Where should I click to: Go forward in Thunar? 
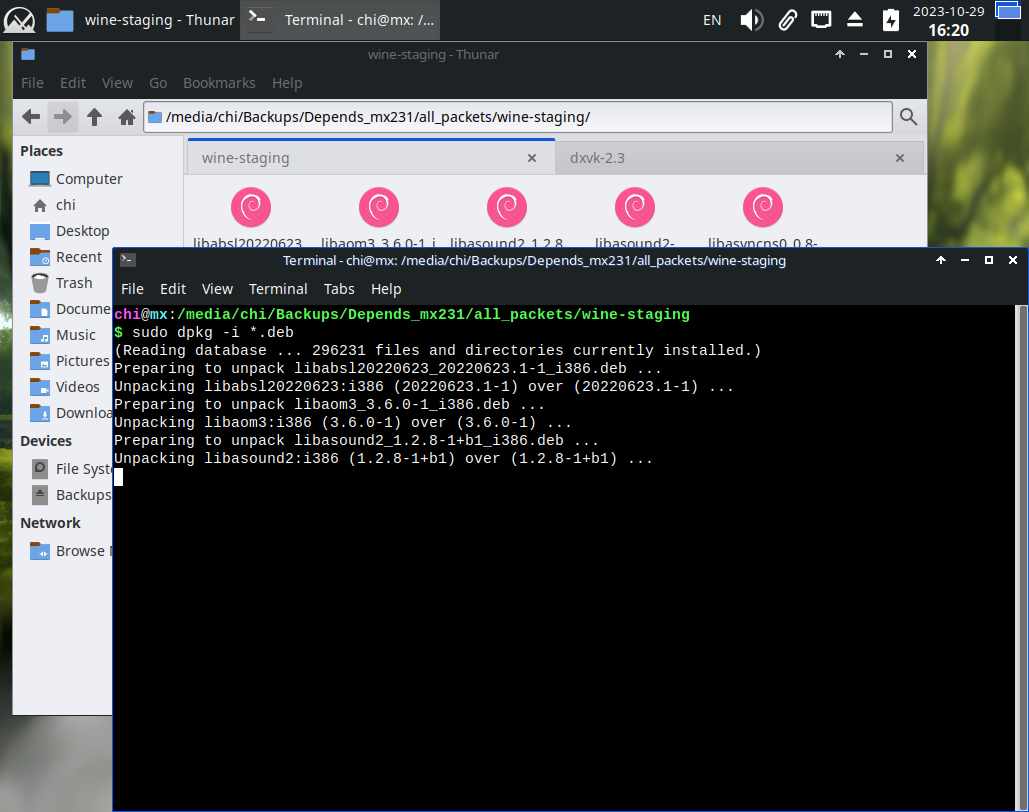pos(62,117)
